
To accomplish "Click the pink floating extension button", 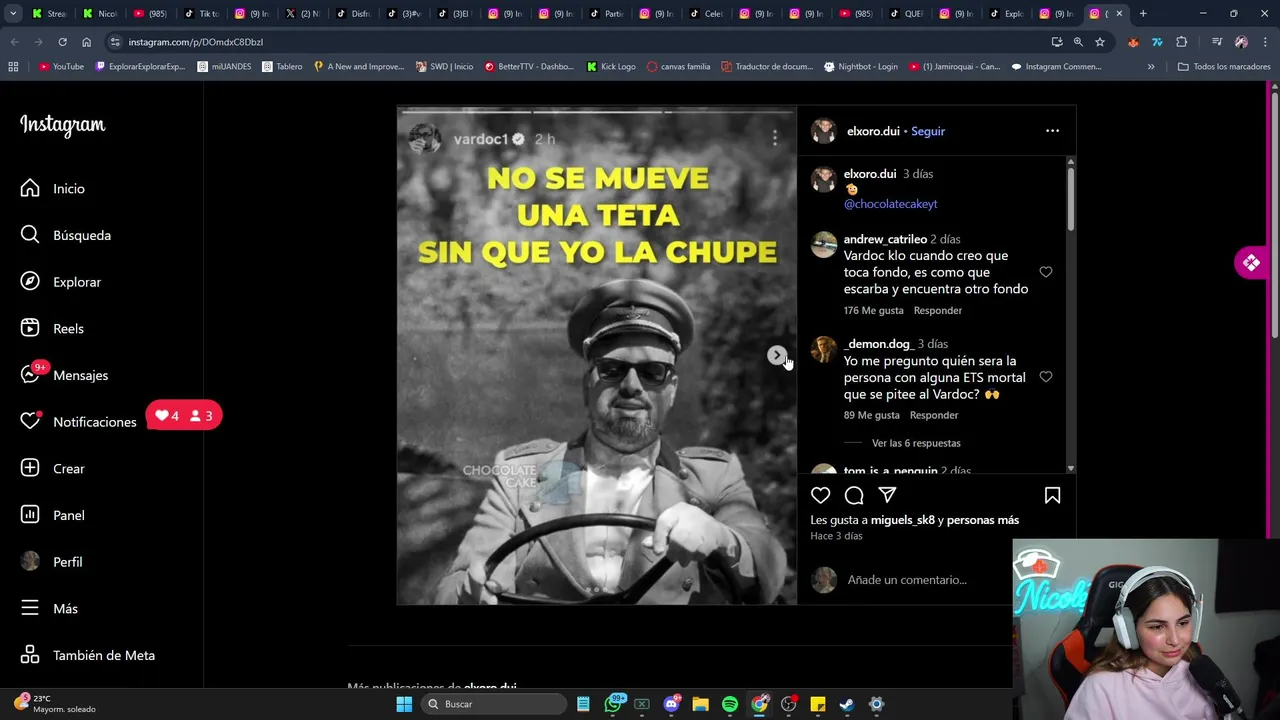I will coord(1251,263).
